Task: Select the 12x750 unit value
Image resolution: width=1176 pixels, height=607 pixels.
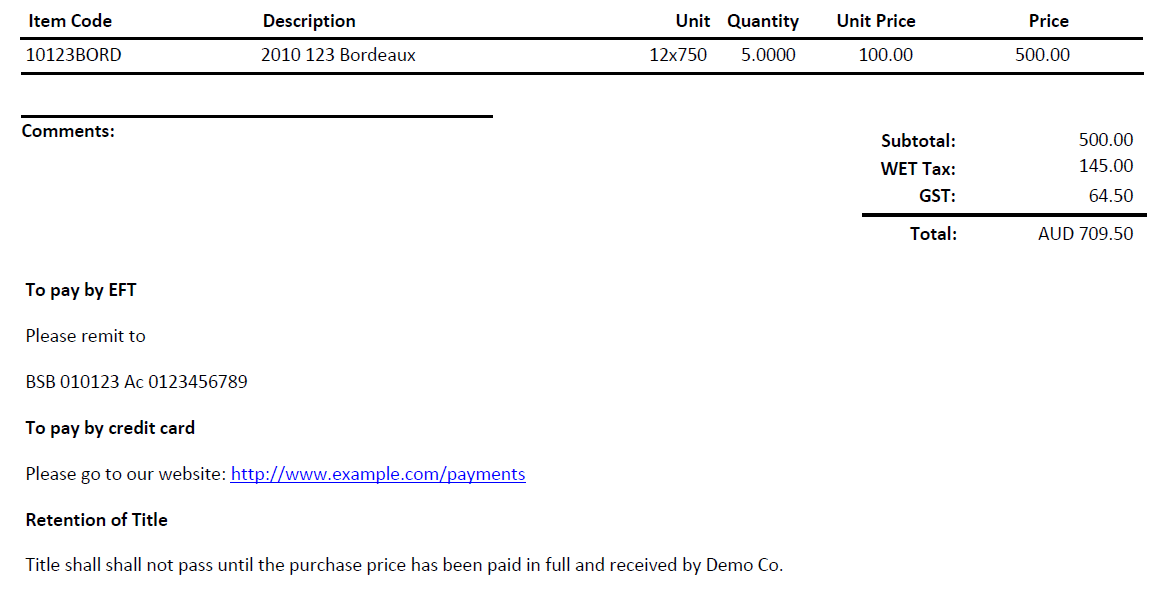Action: pos(678,55)
